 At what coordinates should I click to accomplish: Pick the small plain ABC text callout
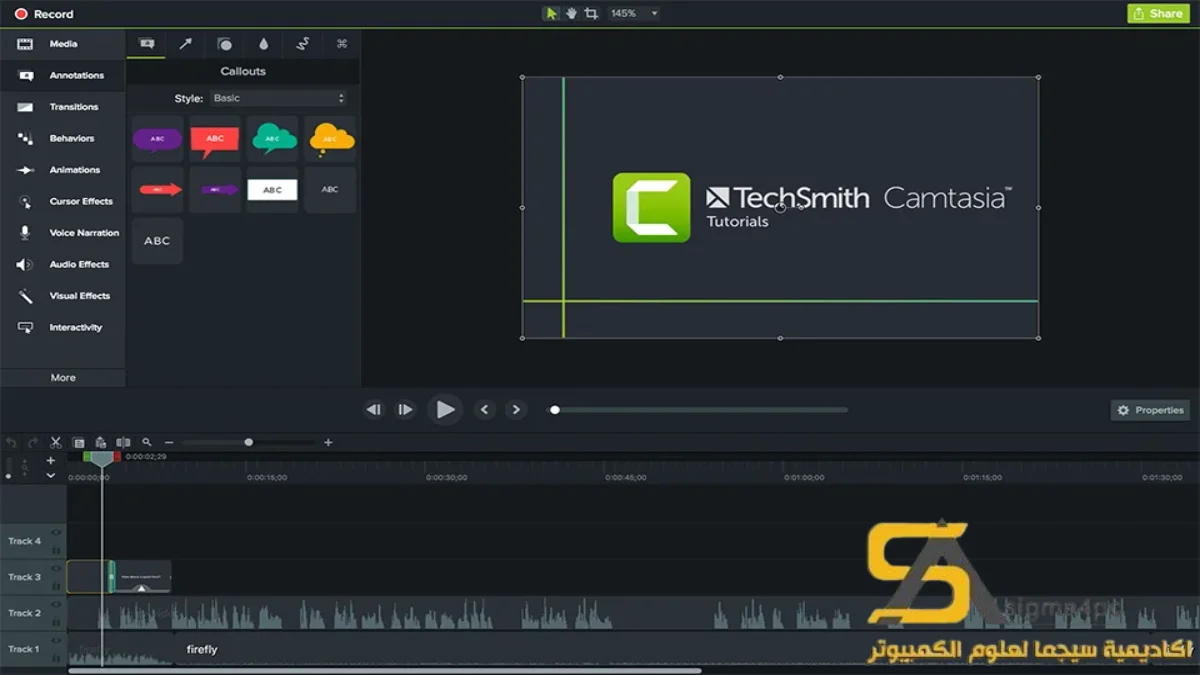pyautogui.click(x=331, y=189)
